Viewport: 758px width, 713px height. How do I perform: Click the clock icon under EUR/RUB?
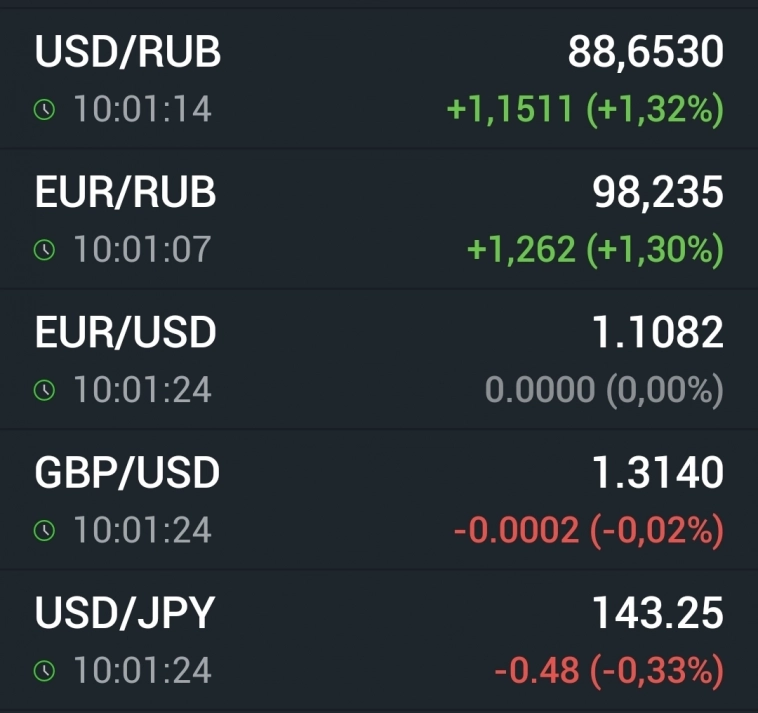(44, 250)
